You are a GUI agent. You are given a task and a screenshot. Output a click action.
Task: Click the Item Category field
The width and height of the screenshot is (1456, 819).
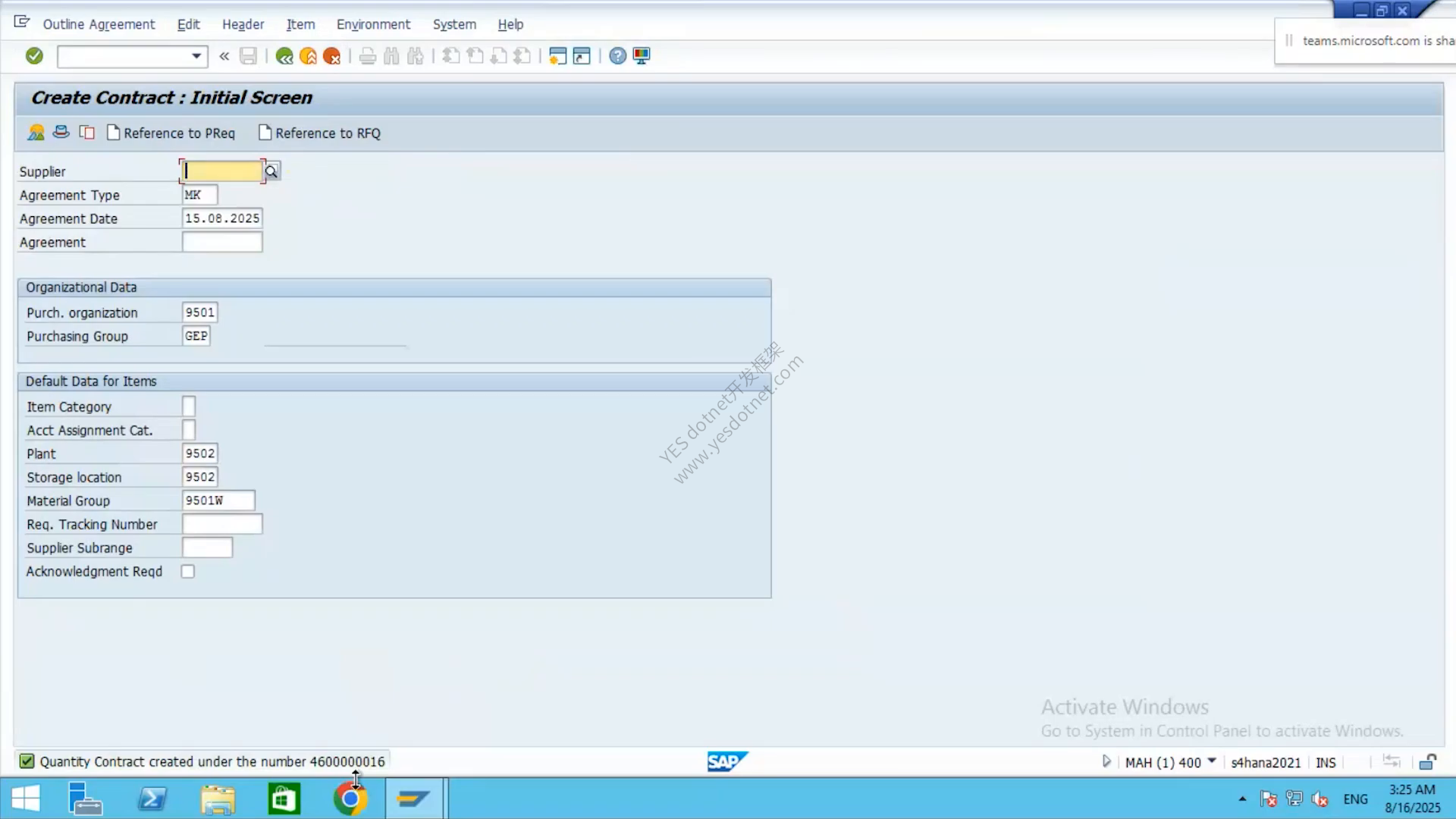click(189, 406)
